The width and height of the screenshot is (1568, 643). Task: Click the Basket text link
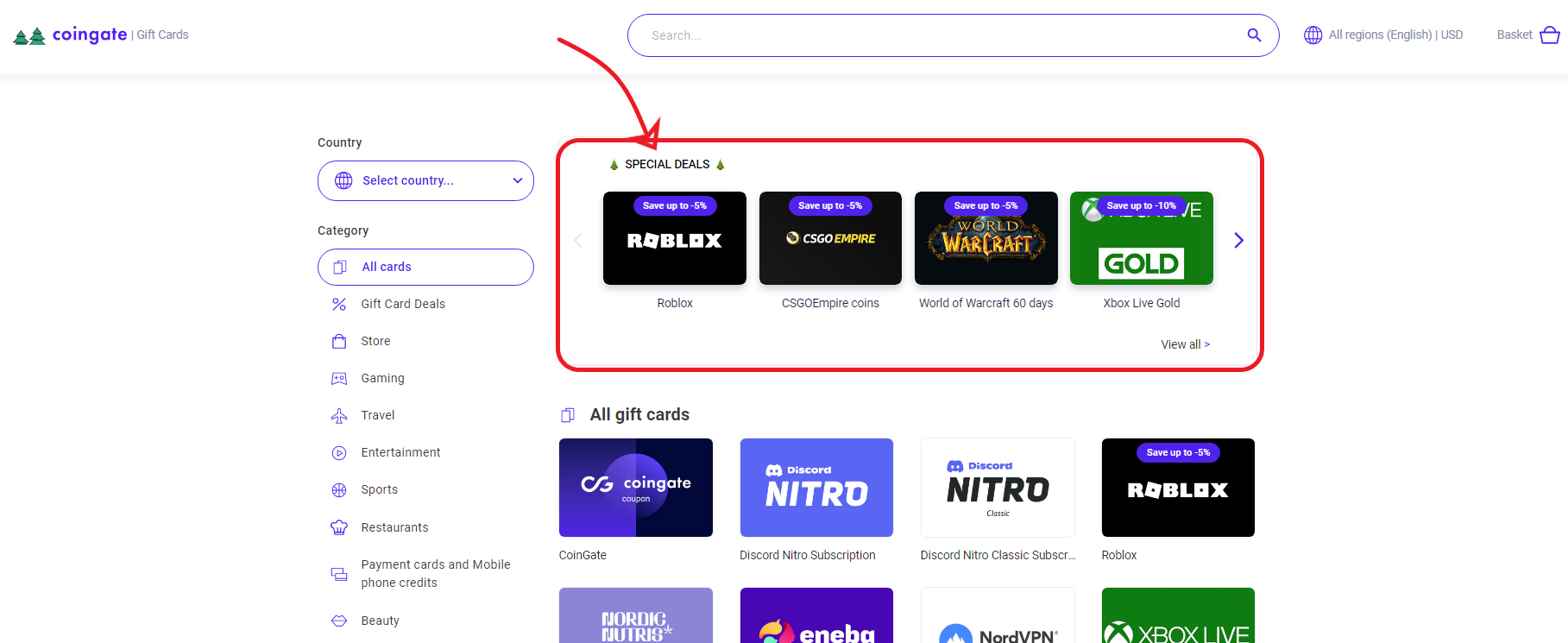(x=1514, y=35)
